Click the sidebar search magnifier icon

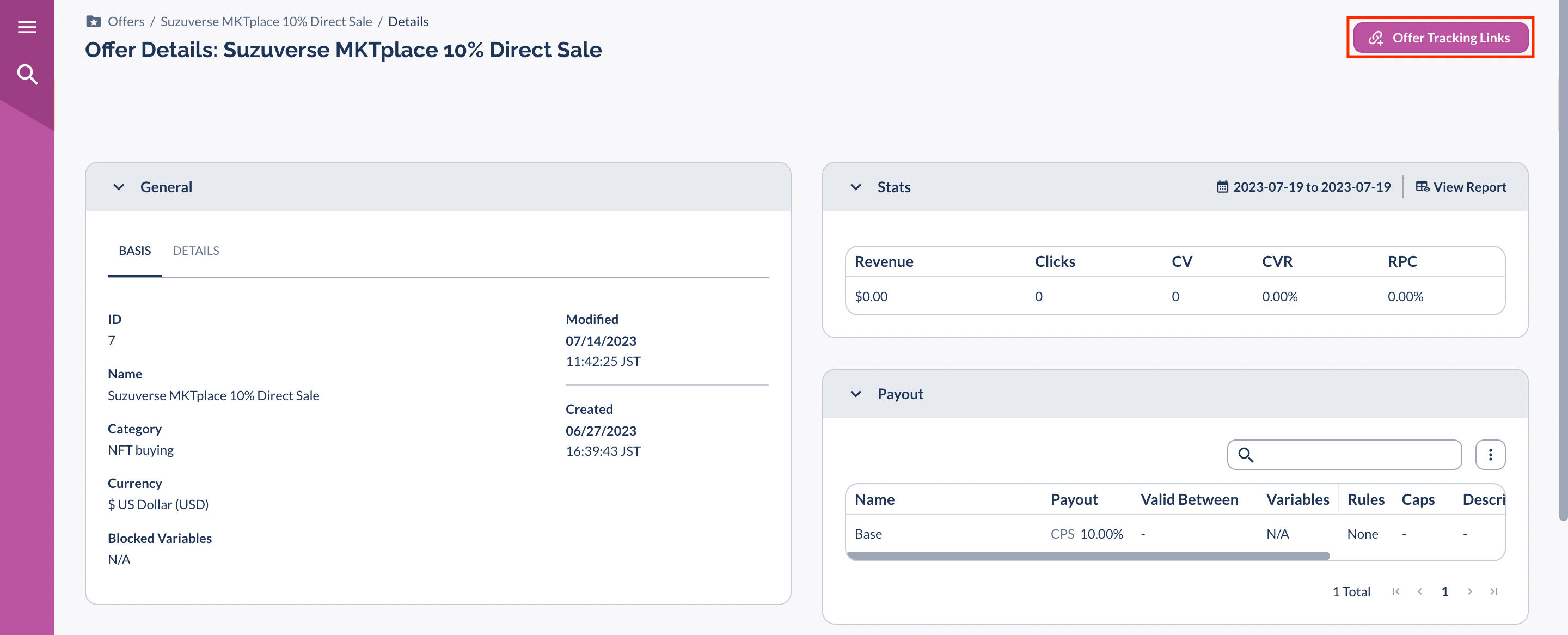click(27, 74)
